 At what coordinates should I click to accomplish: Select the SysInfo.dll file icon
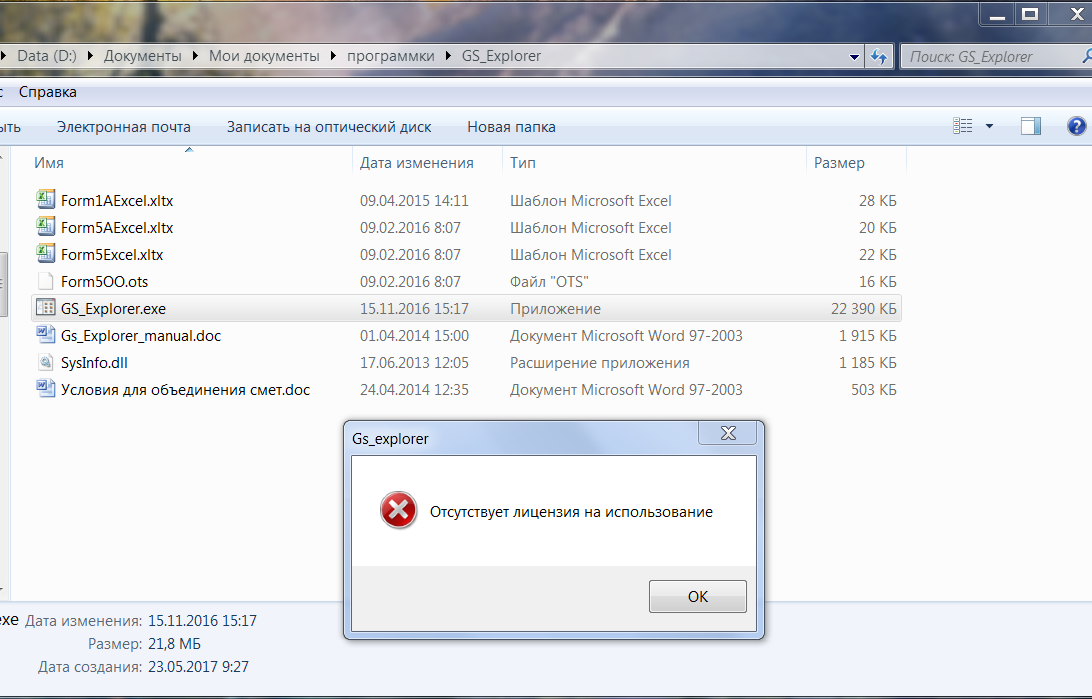point(45,362)
